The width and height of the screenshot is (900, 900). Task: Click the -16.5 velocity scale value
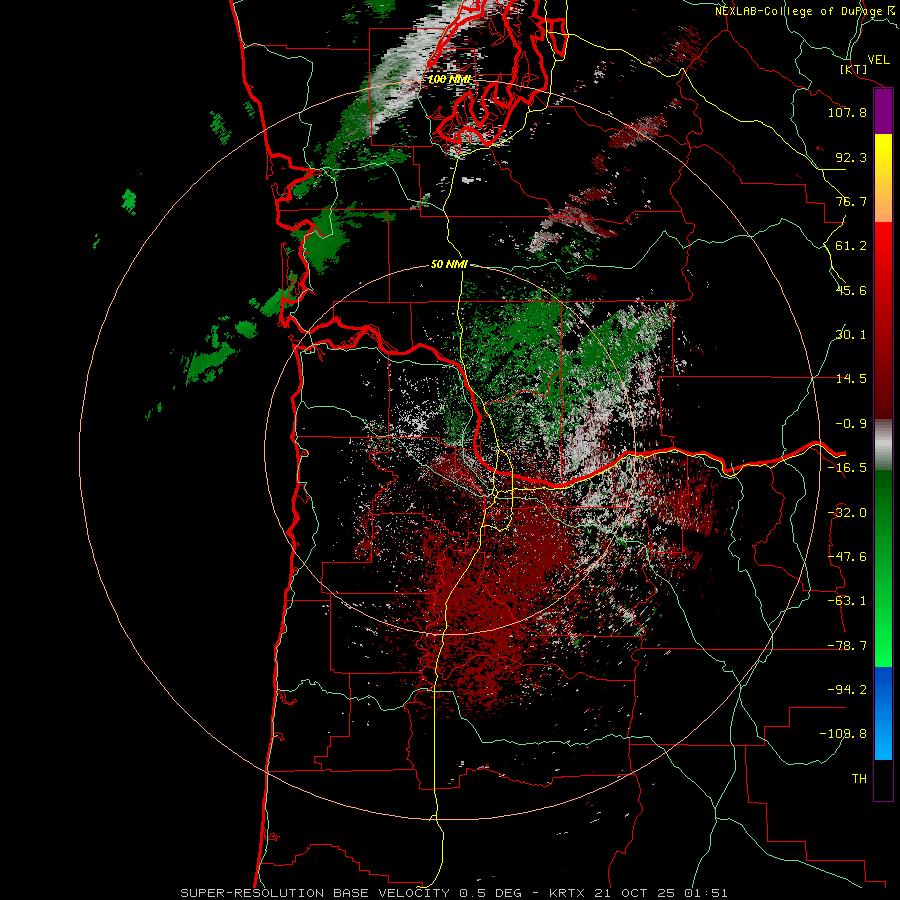click(x=847, y=468)
